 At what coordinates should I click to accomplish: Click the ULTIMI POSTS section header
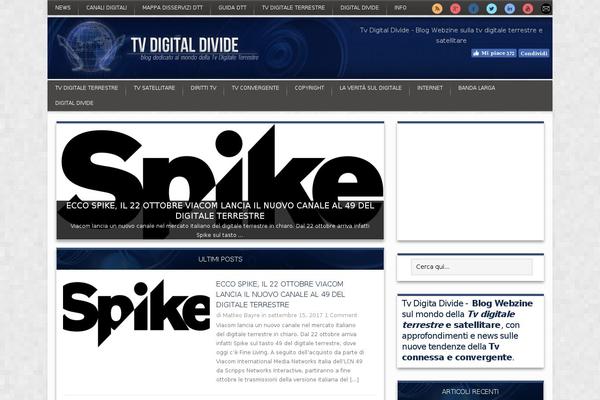(x=220, y=259)
